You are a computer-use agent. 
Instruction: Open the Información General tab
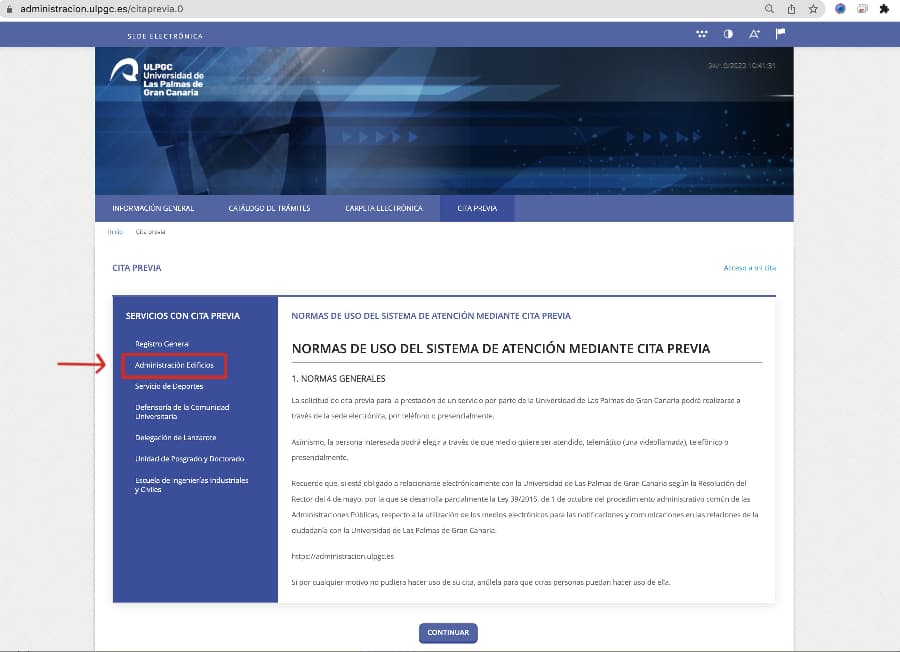pyautogui.click(x=153, y=208)
